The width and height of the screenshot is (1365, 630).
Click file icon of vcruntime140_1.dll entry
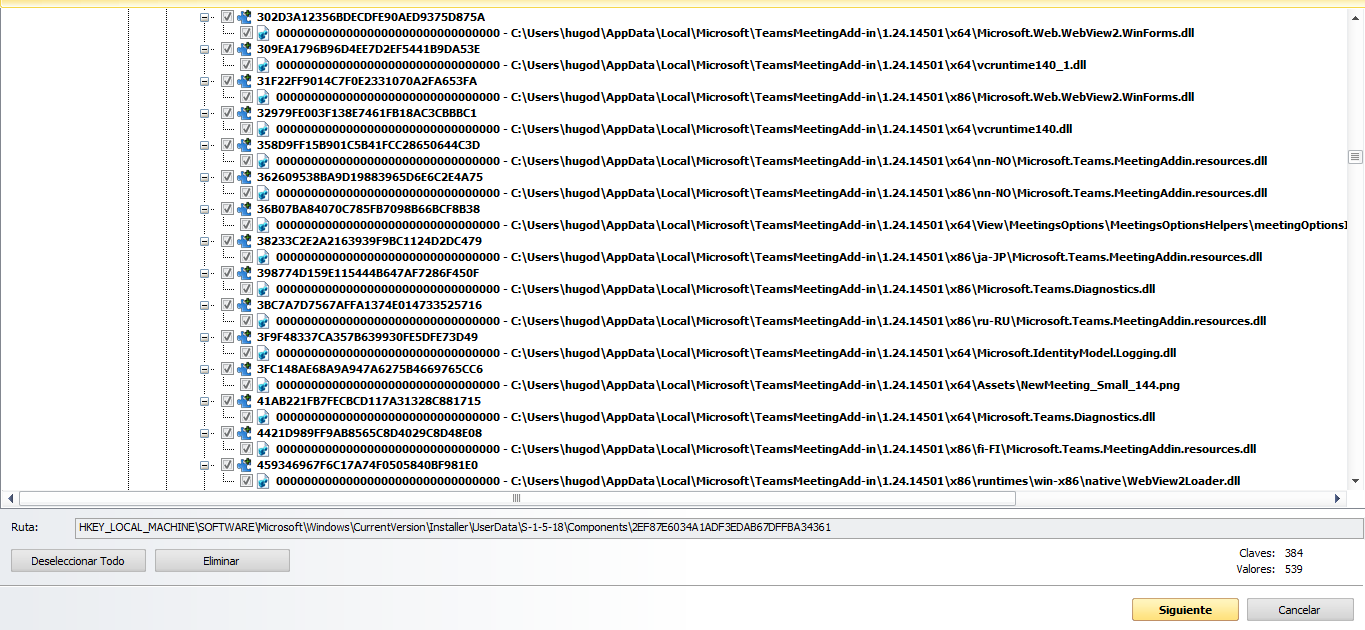coord(263,65)
